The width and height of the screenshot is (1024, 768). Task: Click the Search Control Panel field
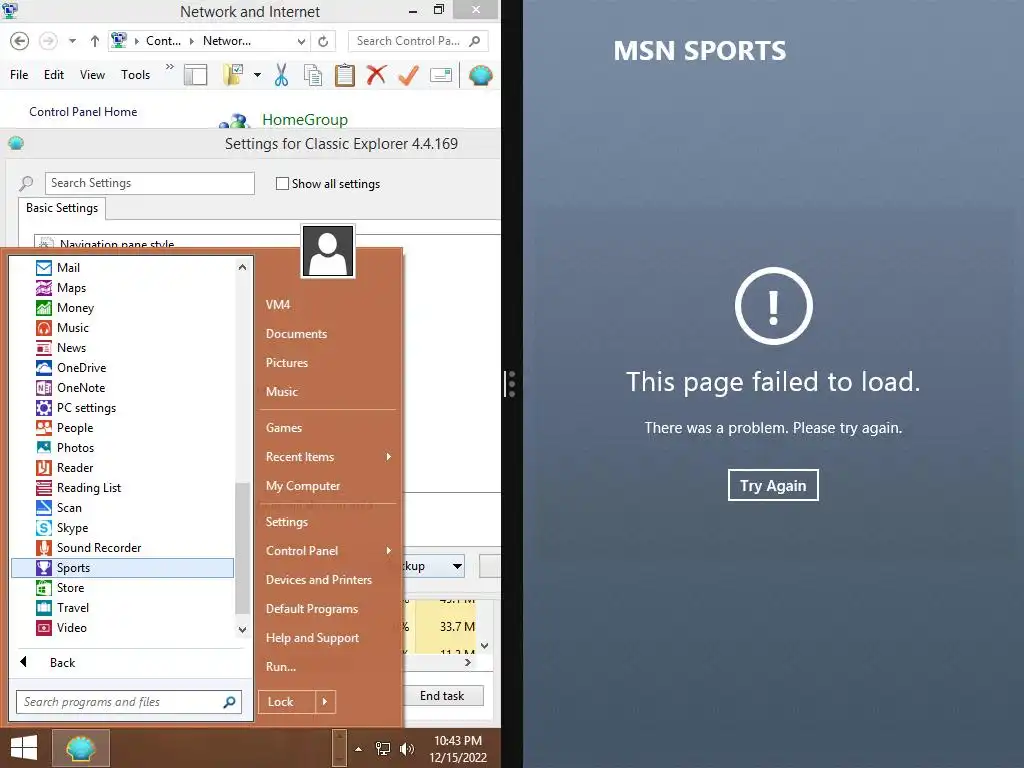pos(418,41)
